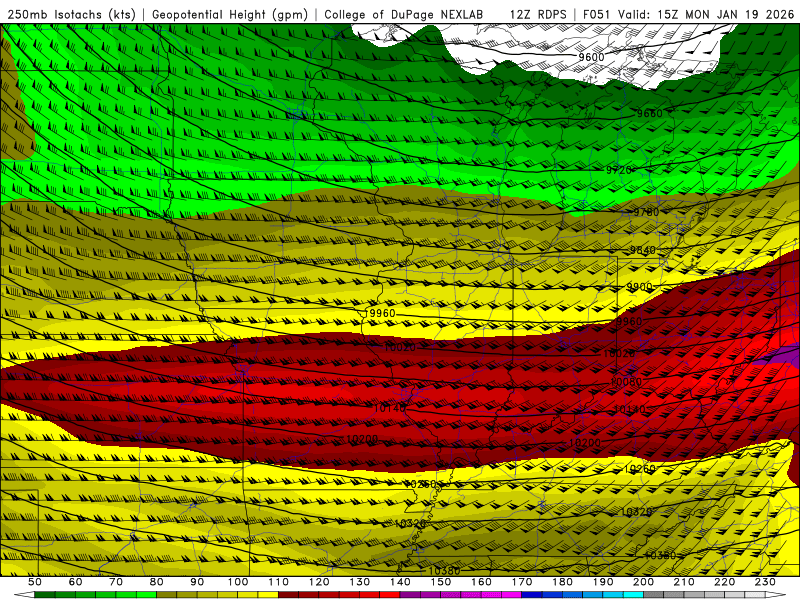Click the 150 kt legend label
800x600 pixels.
(x=441, y=582)
